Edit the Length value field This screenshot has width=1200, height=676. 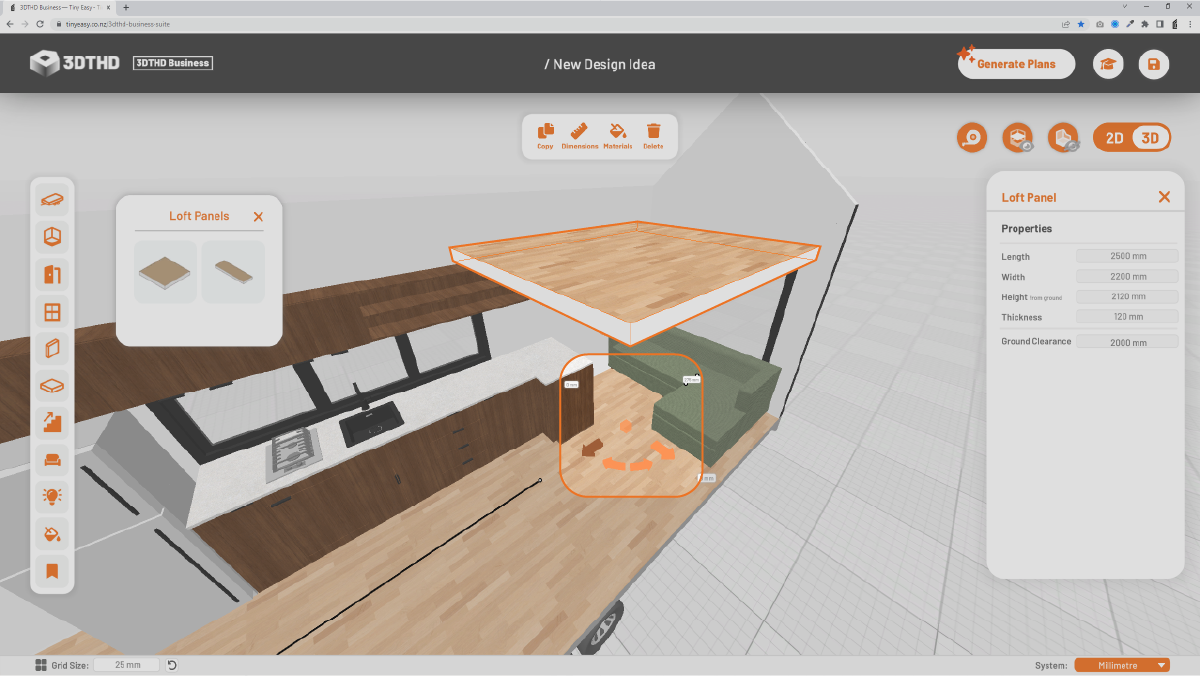click(1127, 257)
